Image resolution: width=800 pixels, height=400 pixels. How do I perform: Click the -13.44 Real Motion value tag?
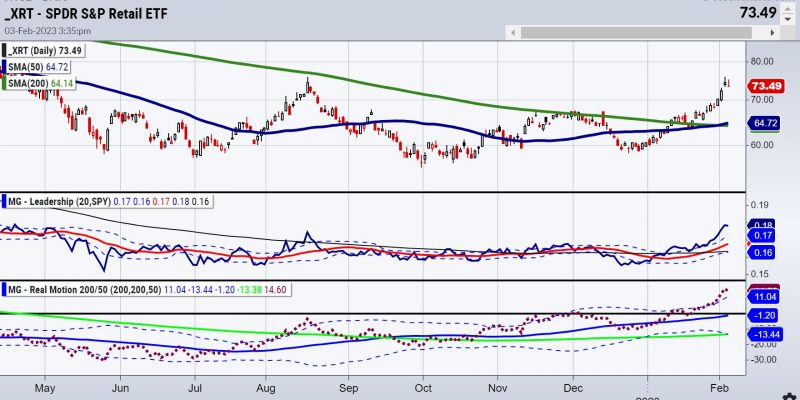(x=764, y=335)
